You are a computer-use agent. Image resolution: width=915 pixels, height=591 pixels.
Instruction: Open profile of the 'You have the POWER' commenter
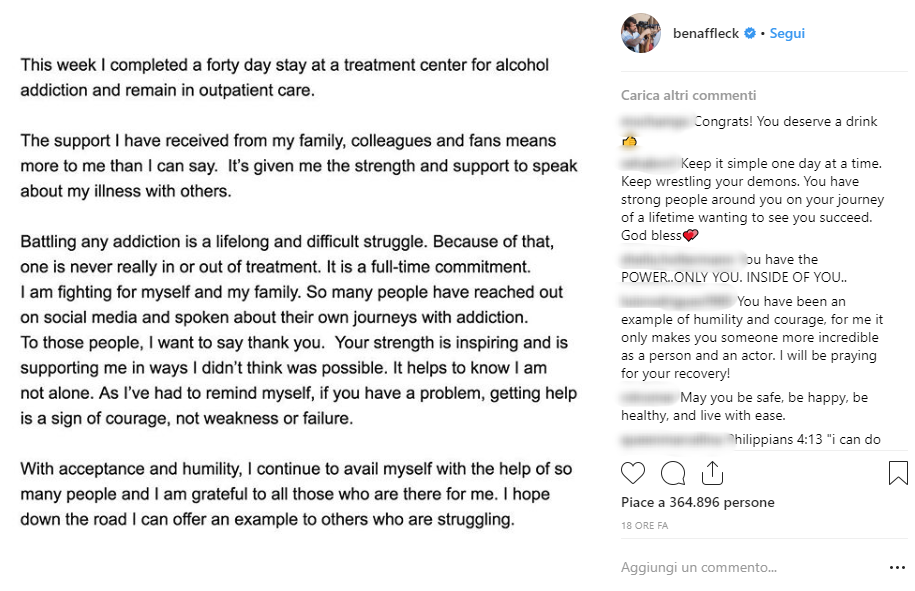pyautogui.click(x=681, y=260)
